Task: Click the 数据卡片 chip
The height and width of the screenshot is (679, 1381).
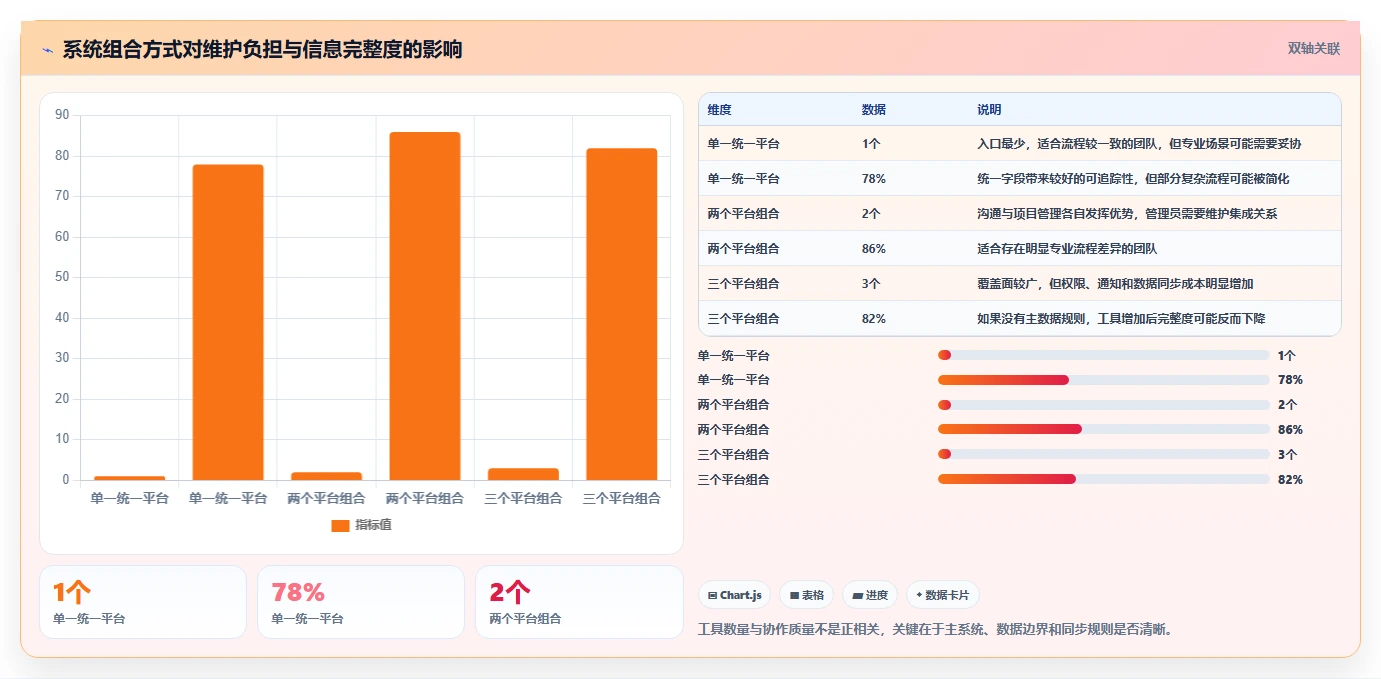Action: (x=942, y=595)
